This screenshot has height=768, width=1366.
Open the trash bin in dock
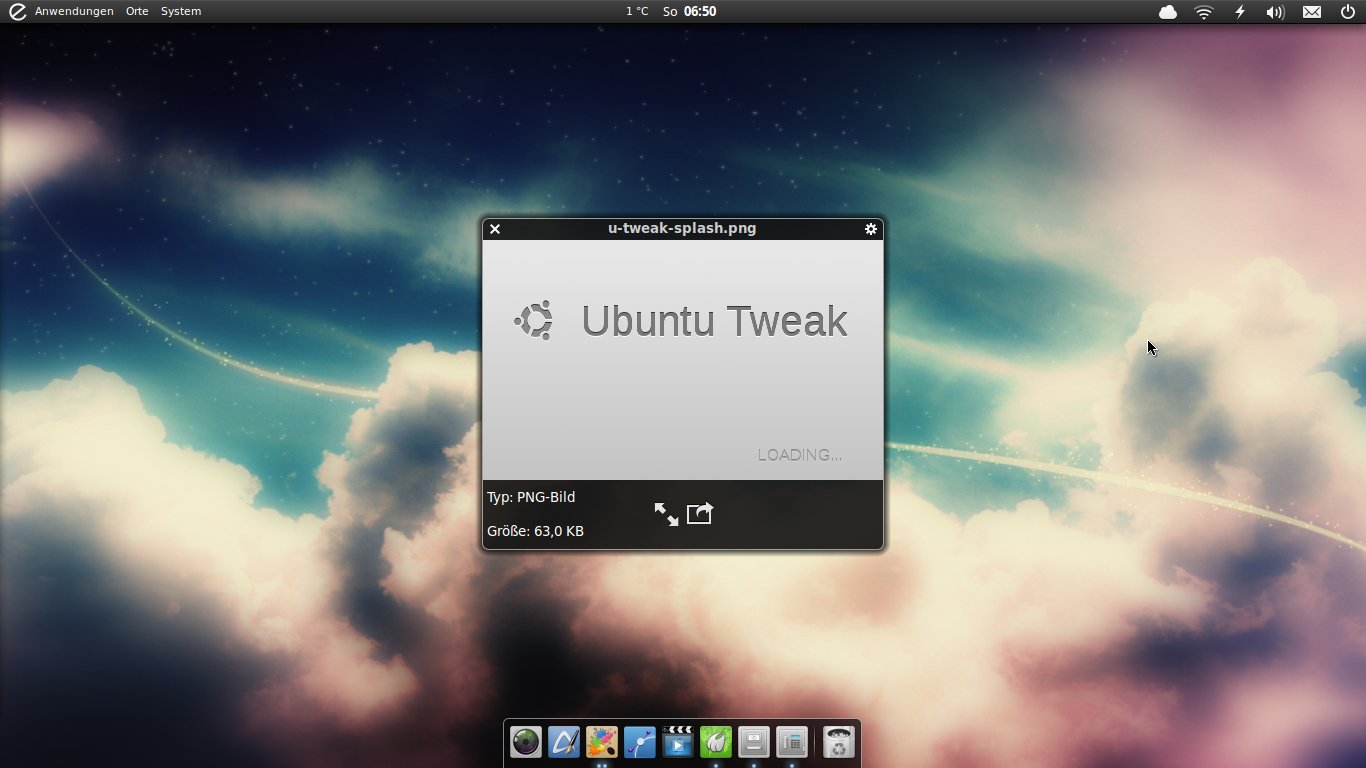coord(839,742)
